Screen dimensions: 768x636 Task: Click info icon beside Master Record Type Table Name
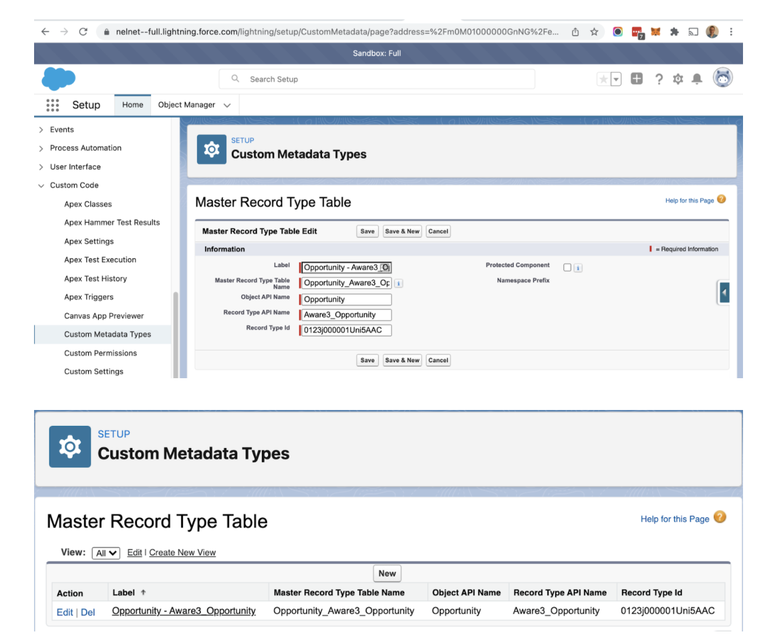tap(399, 283)
